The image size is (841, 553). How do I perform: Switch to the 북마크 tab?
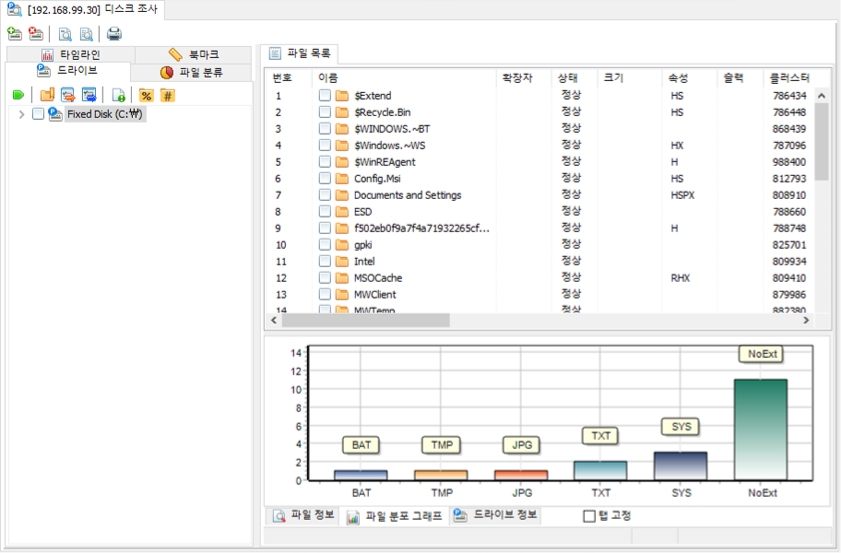(x=193, y=54)
